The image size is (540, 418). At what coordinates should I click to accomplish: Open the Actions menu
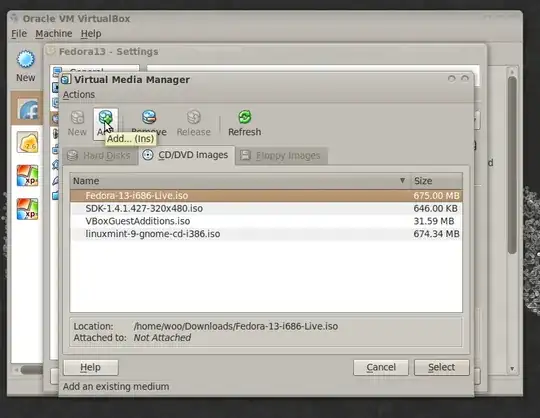pos(79,94)
